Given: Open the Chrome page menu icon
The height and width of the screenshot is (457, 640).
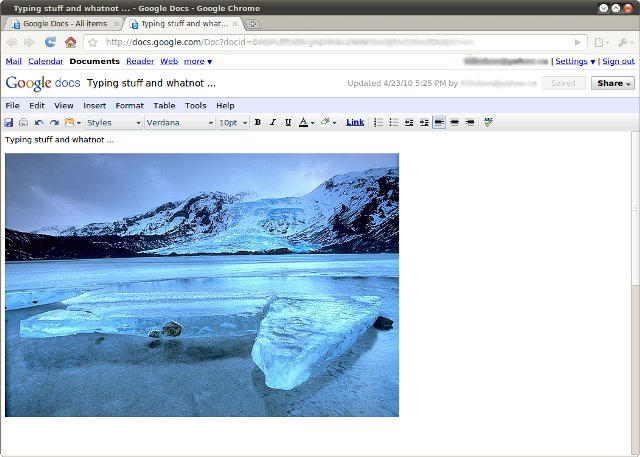Looking at the screenshot, I should tap(601, 42).
